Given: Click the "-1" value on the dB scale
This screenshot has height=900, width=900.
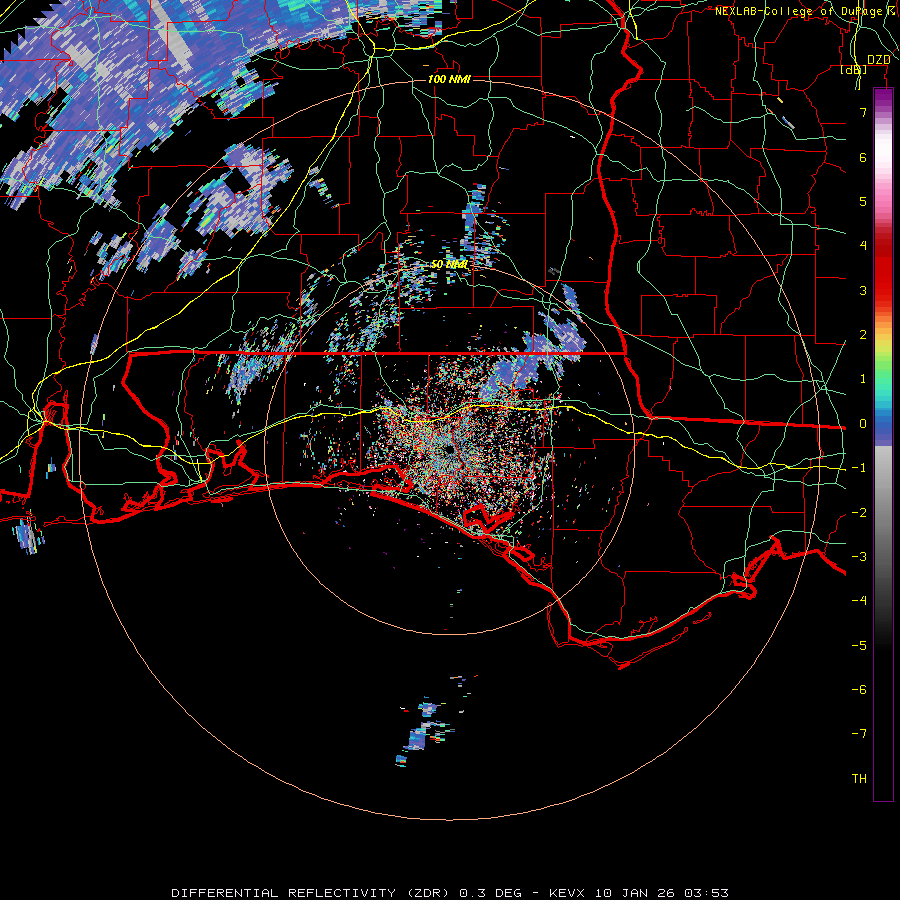Looking at the screenshot, I should point(859,468).
